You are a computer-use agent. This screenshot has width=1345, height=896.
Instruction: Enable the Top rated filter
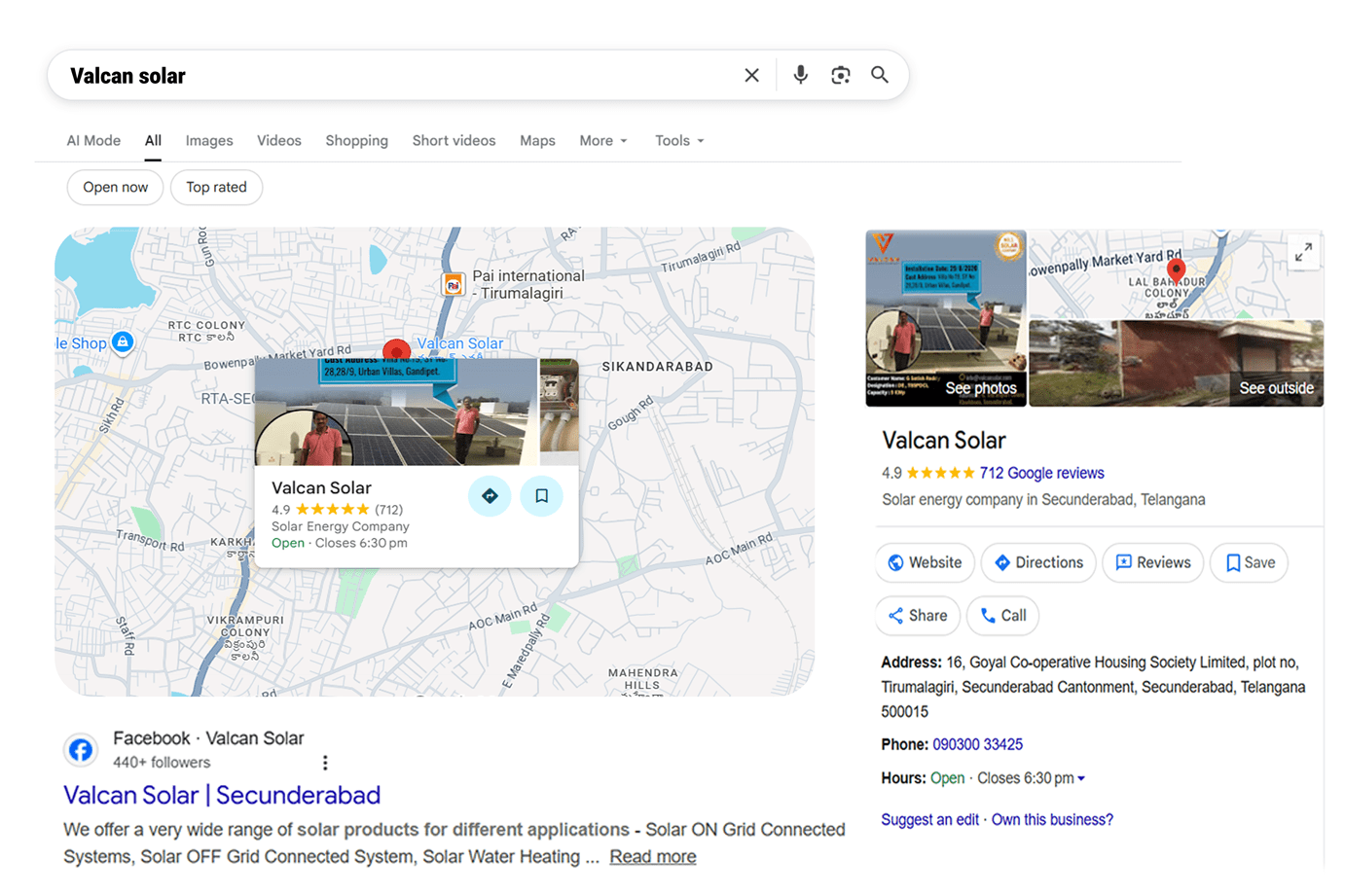coord(216,187)
